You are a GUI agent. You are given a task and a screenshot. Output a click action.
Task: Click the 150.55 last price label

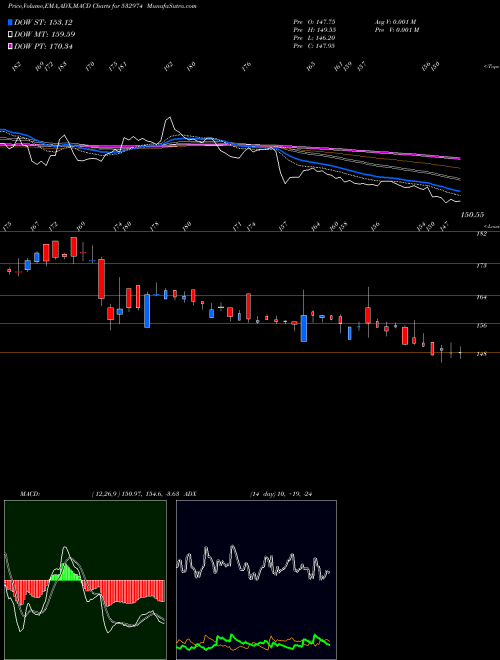click(x=472, y=215)
